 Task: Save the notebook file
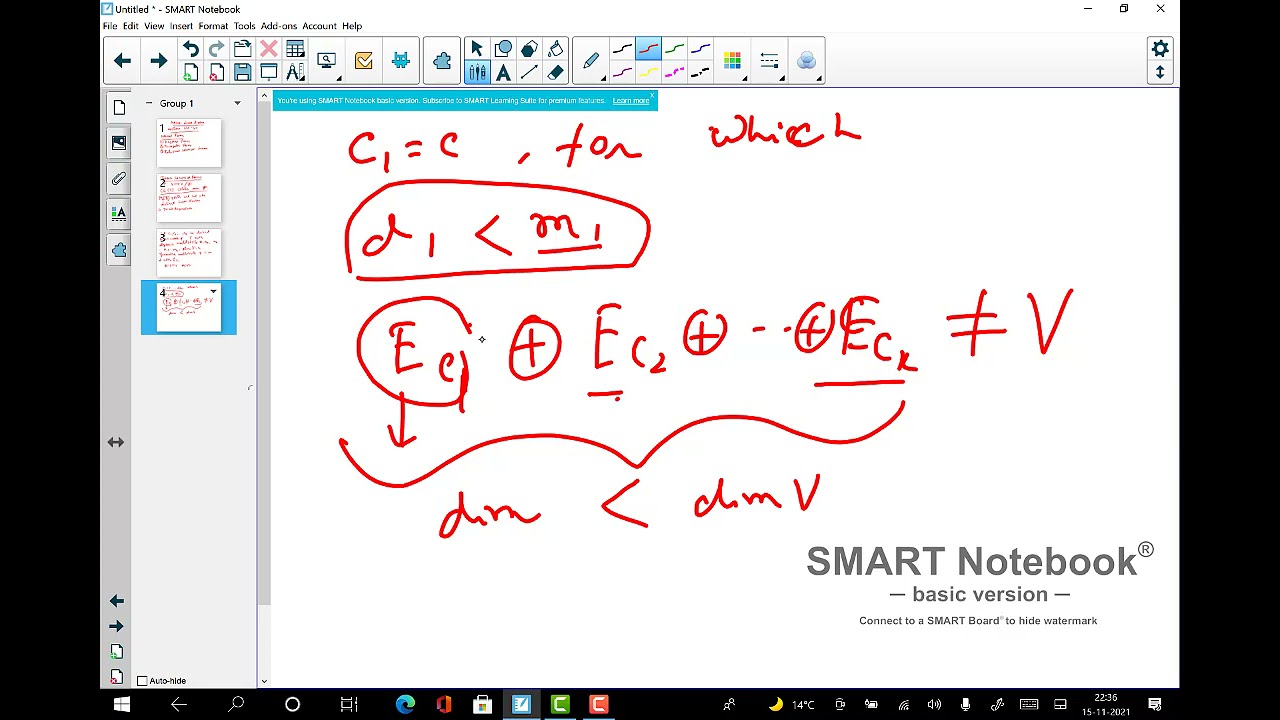(x=242, y=72)
